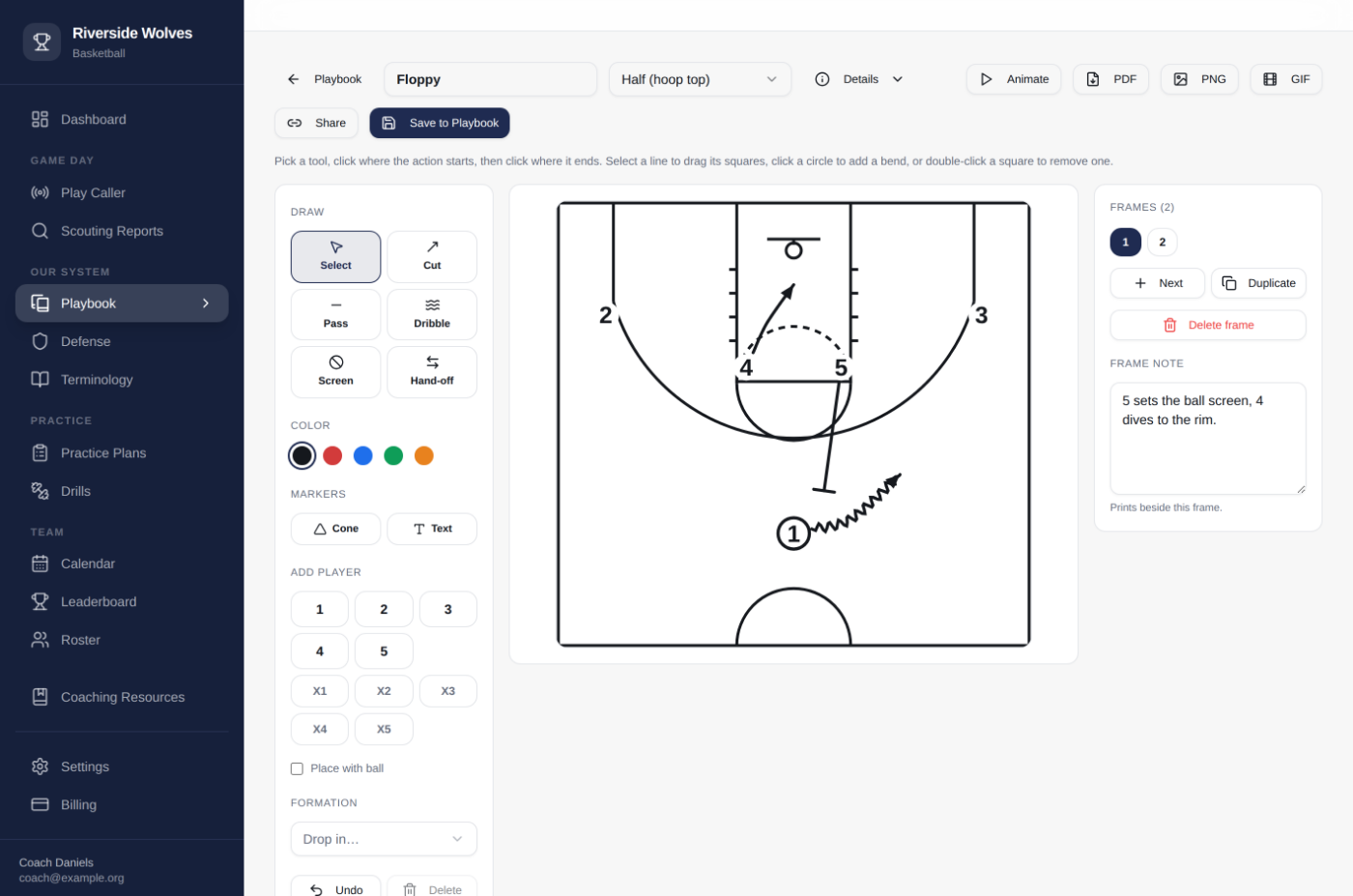The width and height of the screenshot is (1353, 896).
Task: Animate the play
Action: tap(1014, 79)
